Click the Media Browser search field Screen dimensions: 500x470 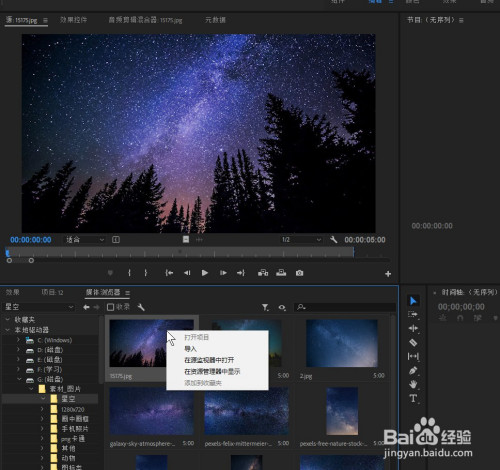click(x=345, y=307)
